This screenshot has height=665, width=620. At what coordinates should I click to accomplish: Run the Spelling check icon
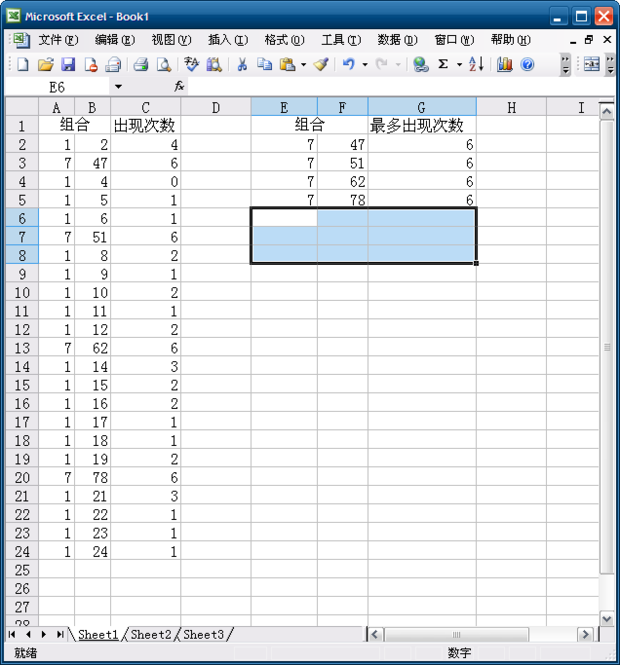[191, 64]
